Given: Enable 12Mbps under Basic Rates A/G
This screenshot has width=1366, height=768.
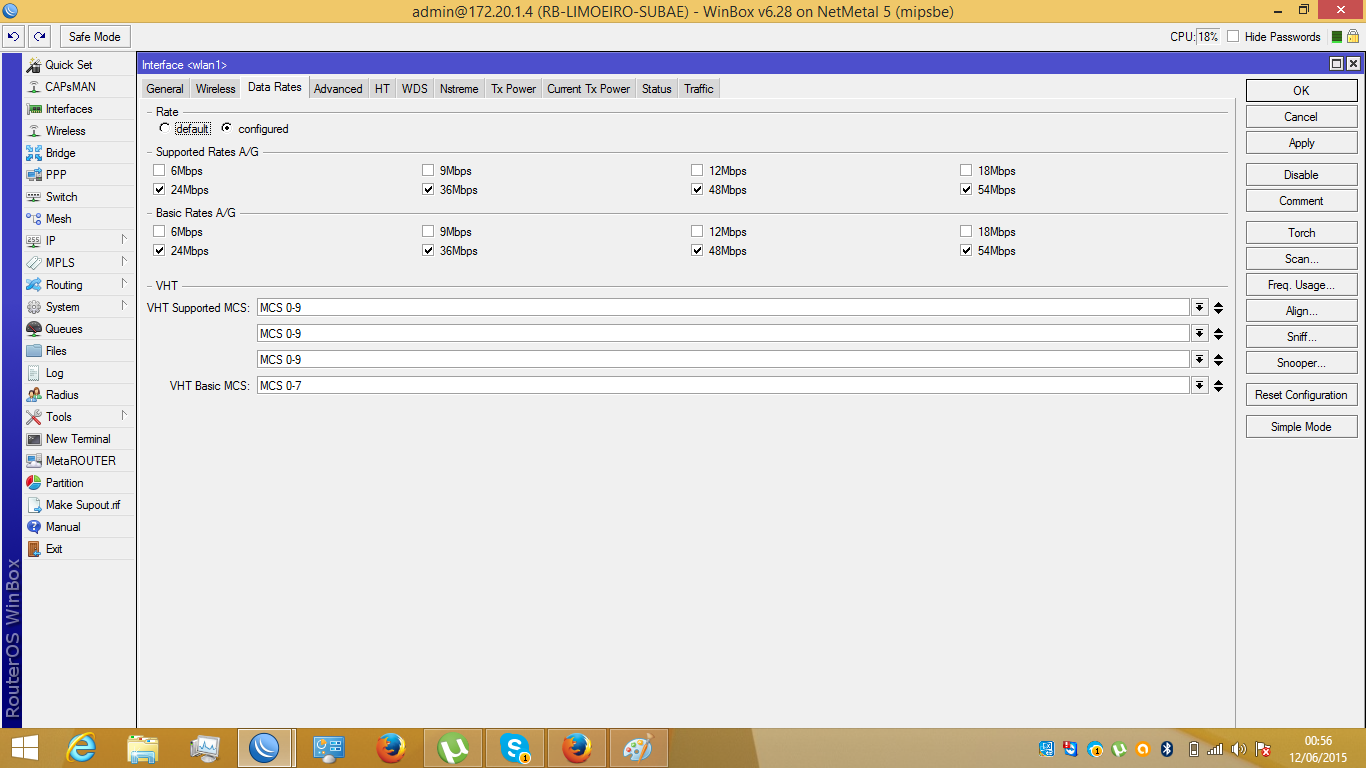Looking at the screenshot, I should tap(697, 232).
